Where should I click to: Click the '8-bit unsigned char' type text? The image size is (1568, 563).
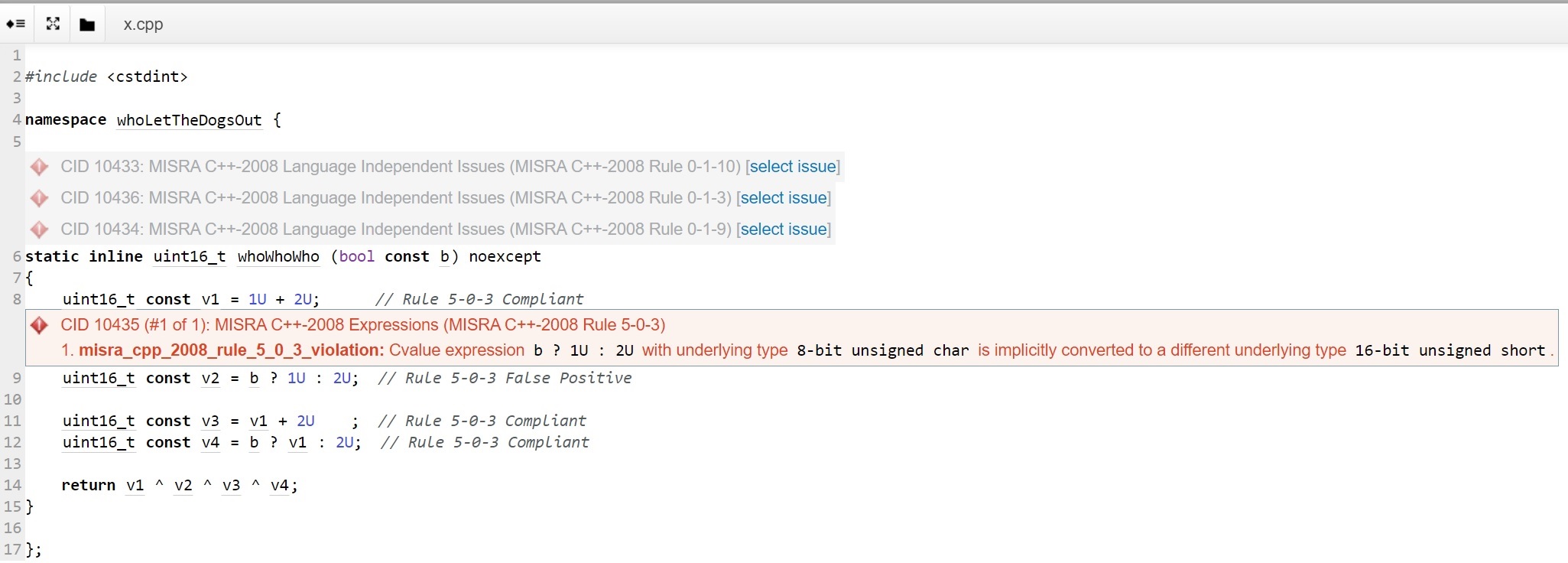883,350
